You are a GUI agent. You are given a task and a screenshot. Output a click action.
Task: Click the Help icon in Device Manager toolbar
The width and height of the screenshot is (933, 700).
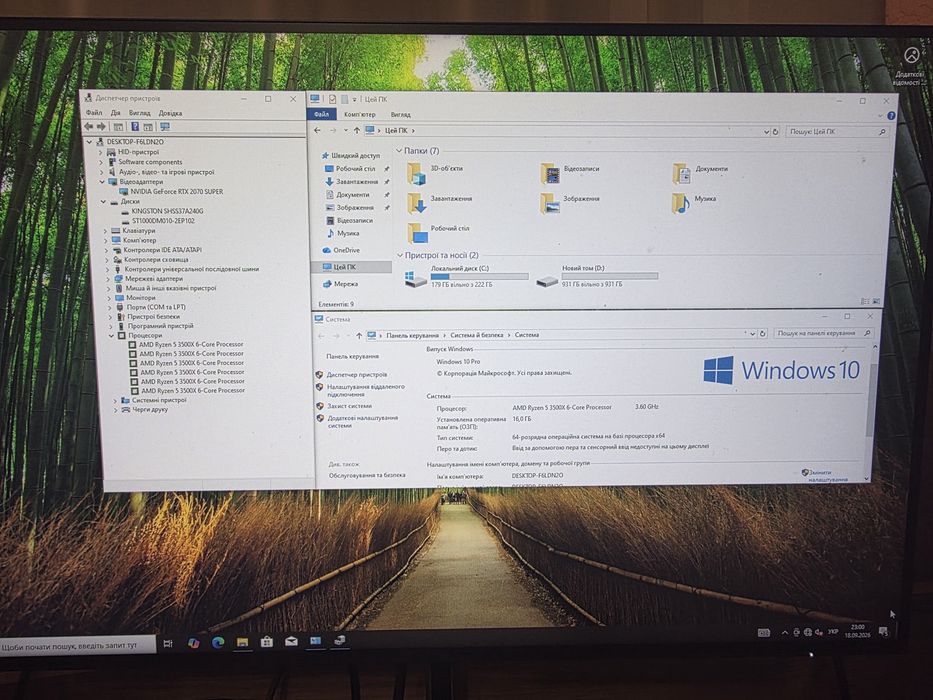[135, 126]
